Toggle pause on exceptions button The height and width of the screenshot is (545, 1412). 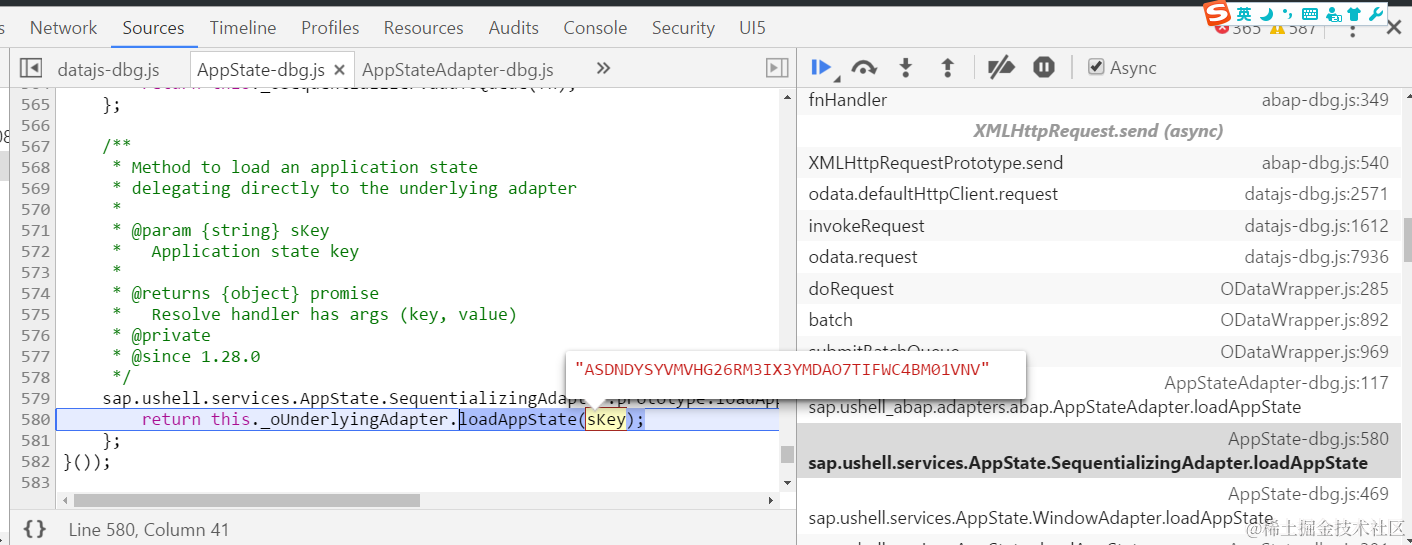(1044, 68)
